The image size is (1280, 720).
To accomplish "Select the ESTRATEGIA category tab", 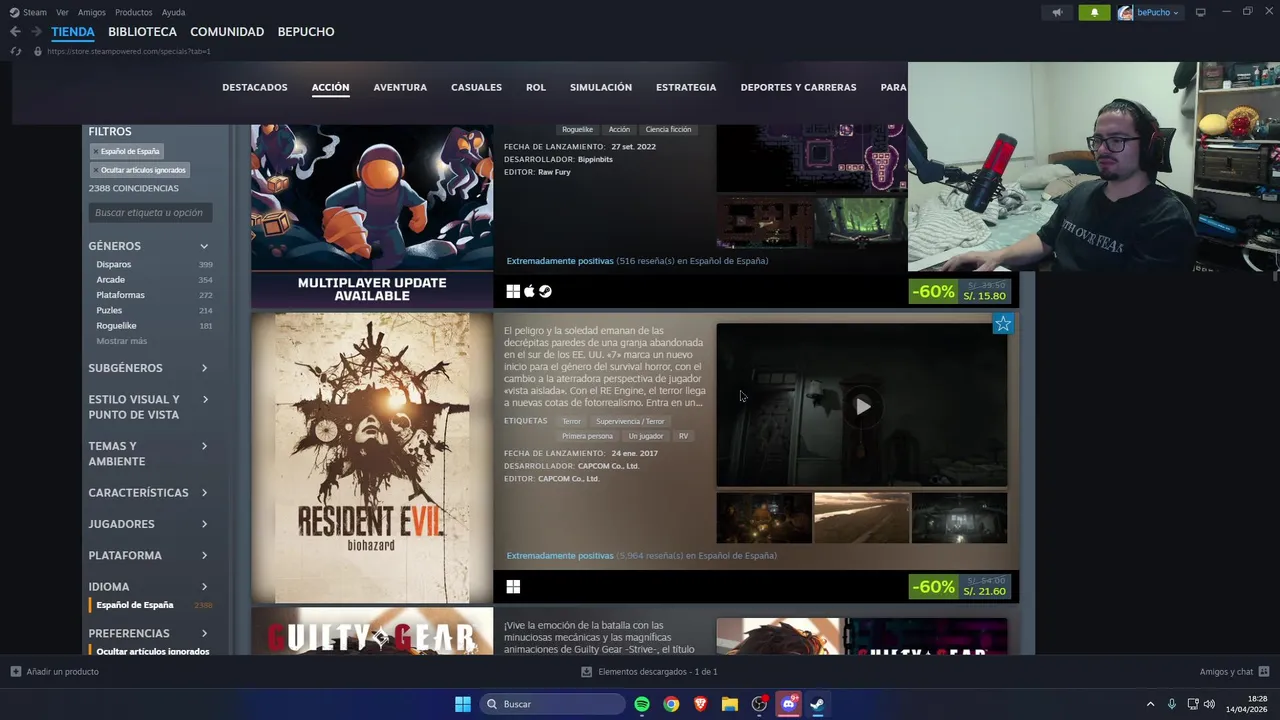I will click(x=686, y=87).
